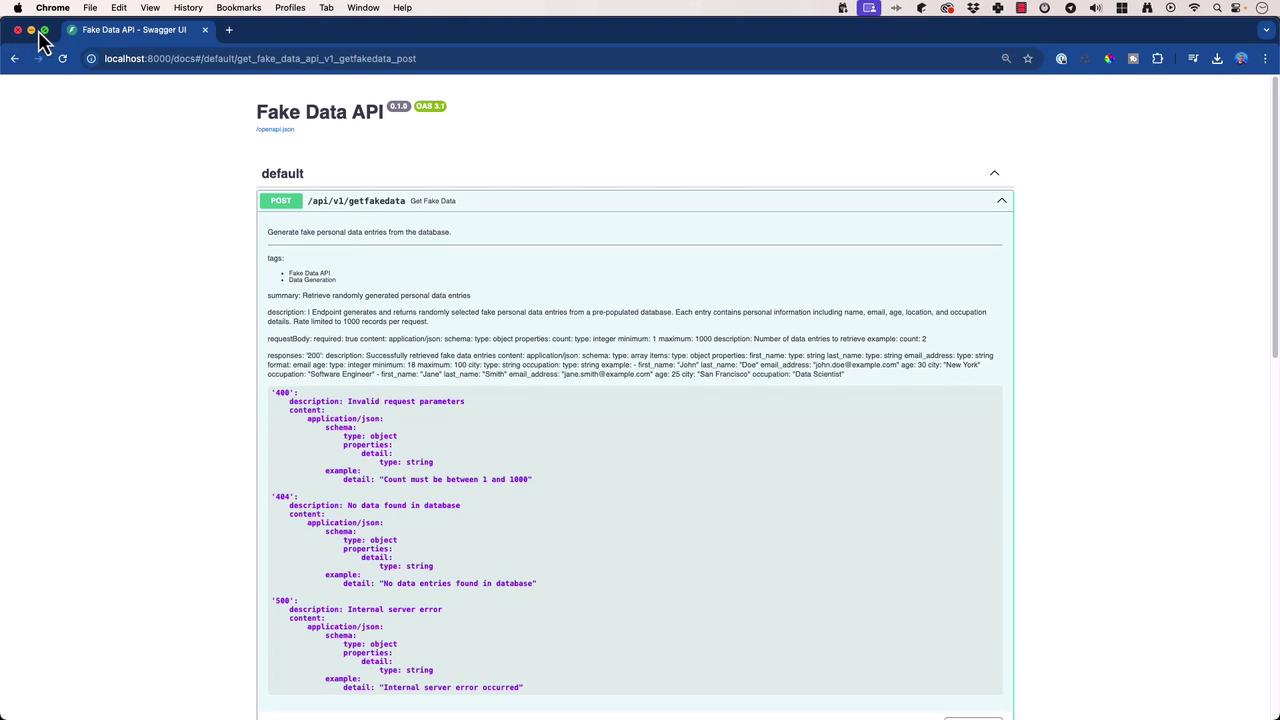
Task: Open the /openapi.json link
Action: coord(275,129)
